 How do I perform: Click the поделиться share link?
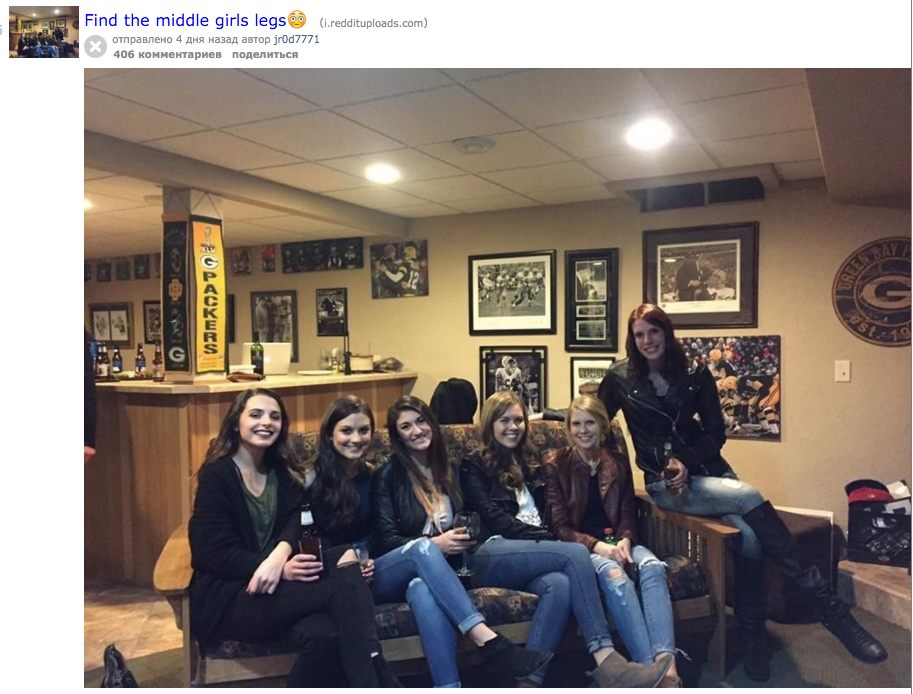pos(265,54)
